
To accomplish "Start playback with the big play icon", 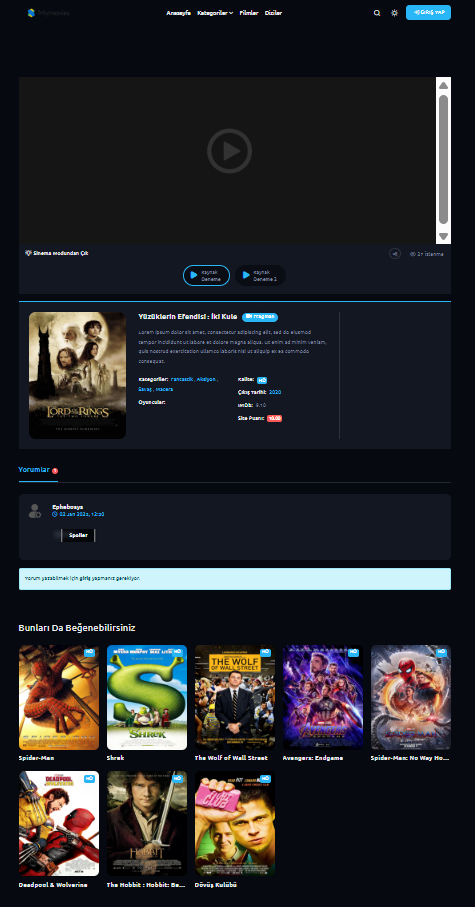I will 230,151.
